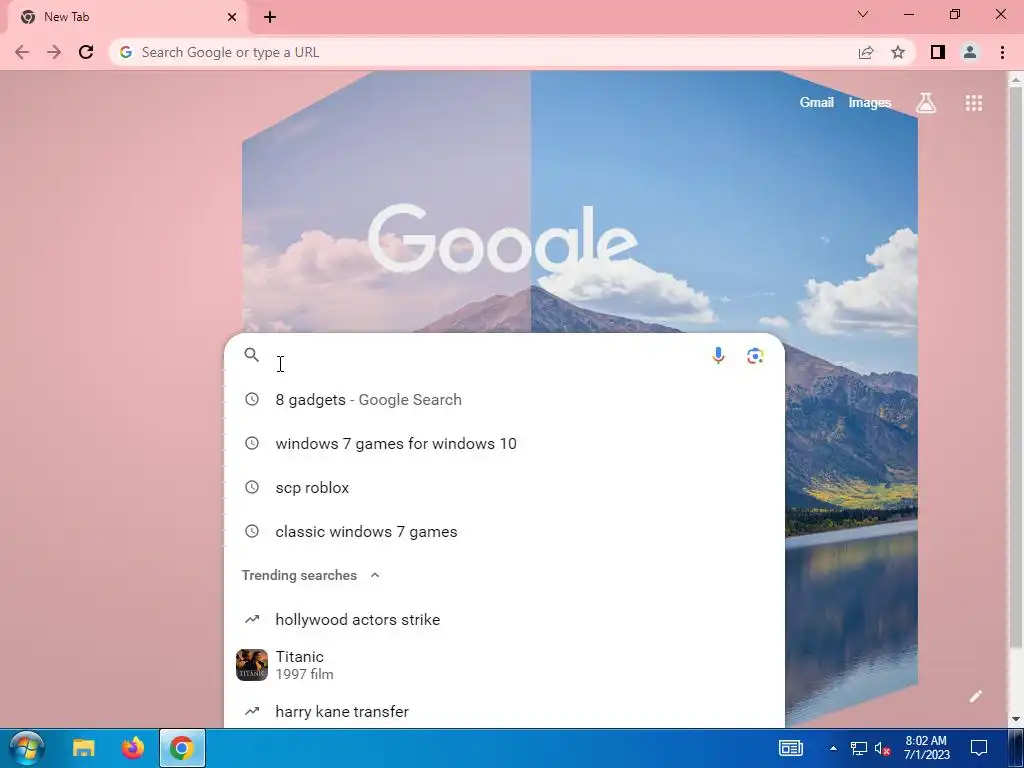Click the browser forward arrow
The image size is (1024, 768).
click(54, 52)
